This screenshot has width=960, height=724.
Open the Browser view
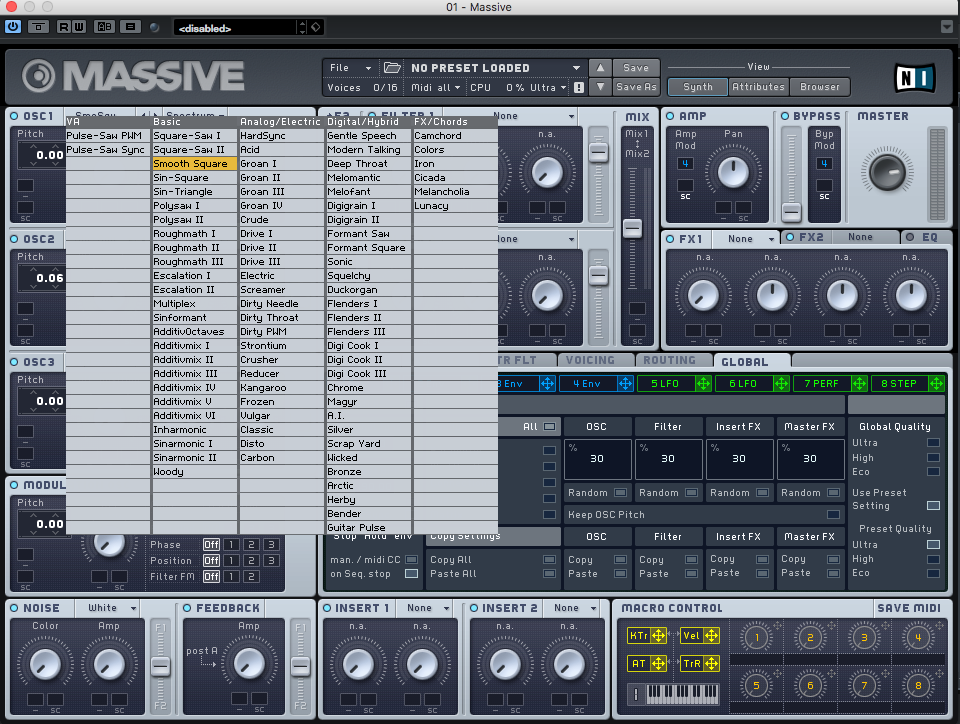click(x=820, y=87)
